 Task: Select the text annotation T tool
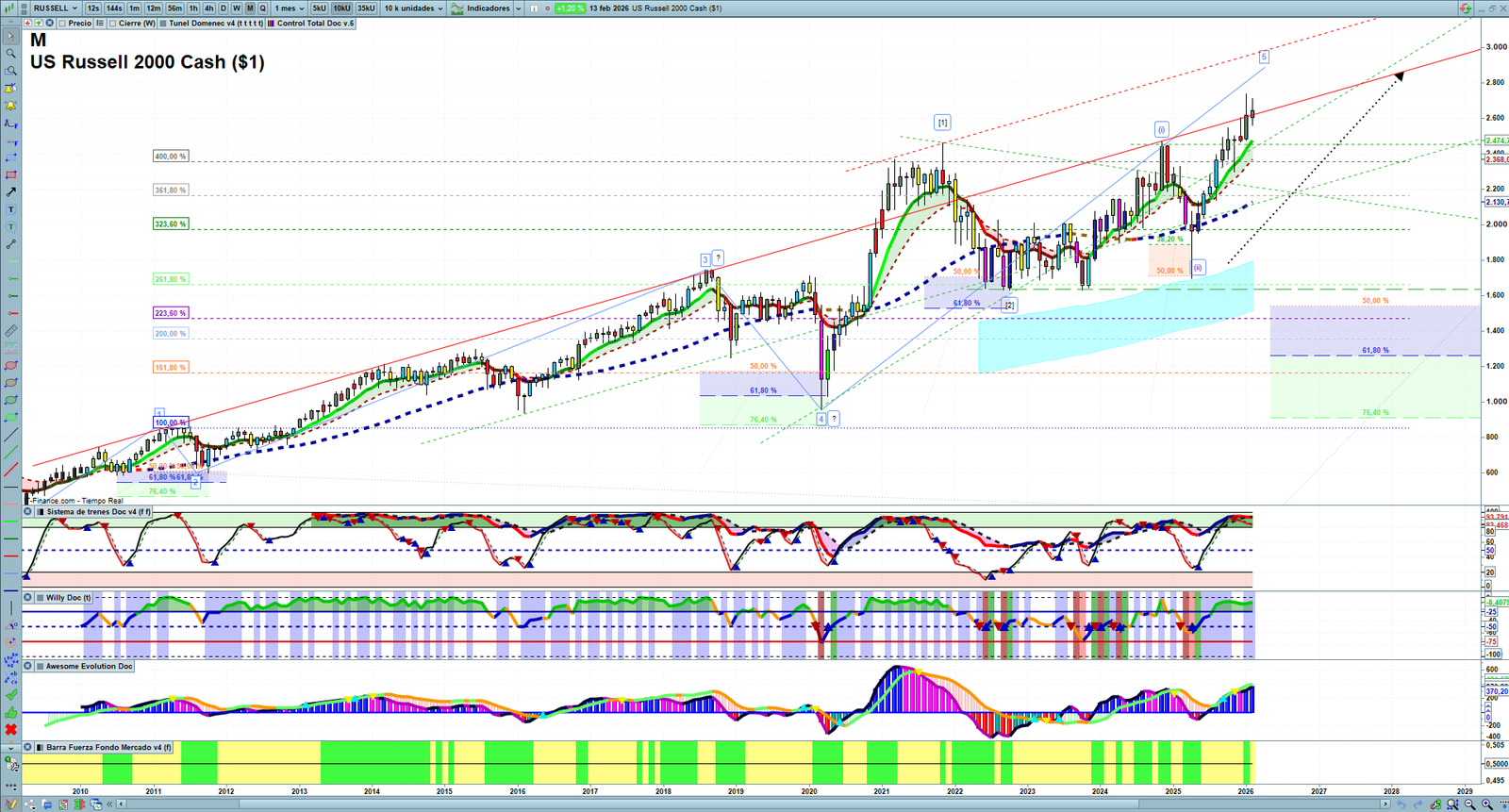(10, 209)
